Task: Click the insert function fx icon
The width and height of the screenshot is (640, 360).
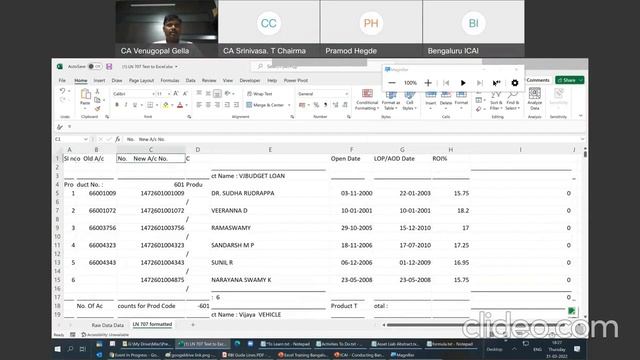Action: 118,139
